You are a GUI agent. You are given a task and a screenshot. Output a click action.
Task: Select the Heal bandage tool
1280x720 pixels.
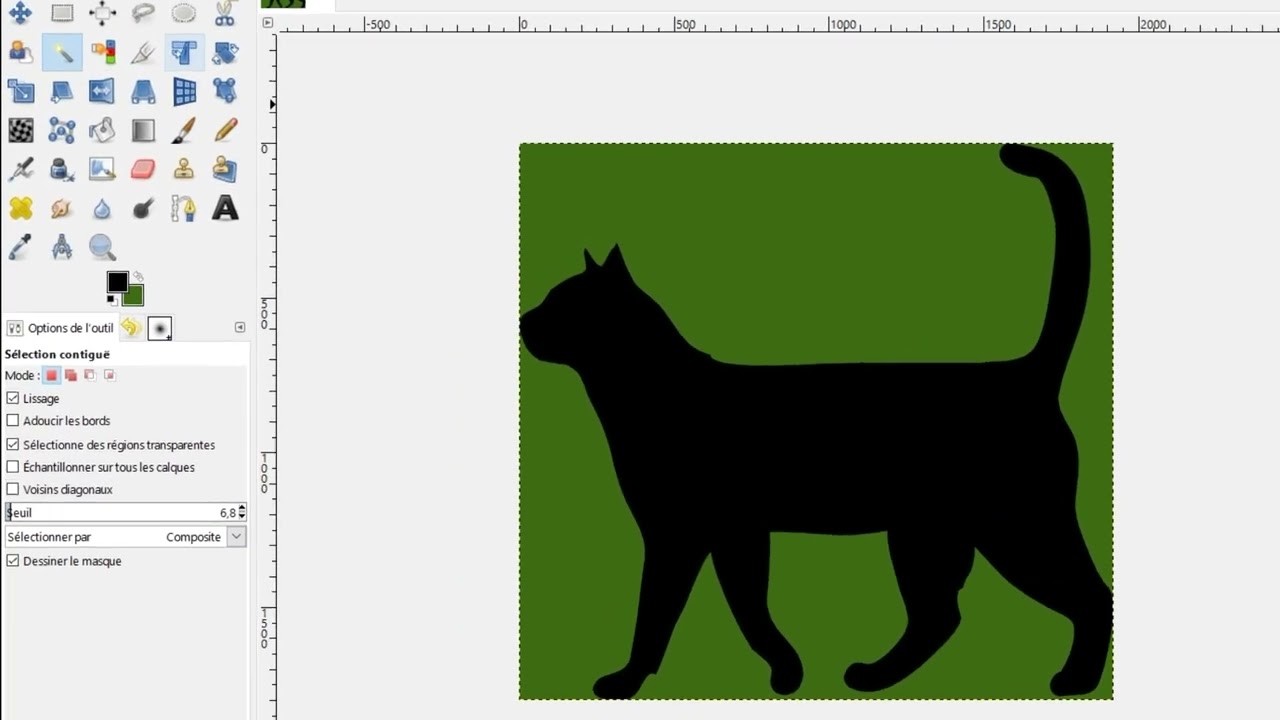click(21, 208)
